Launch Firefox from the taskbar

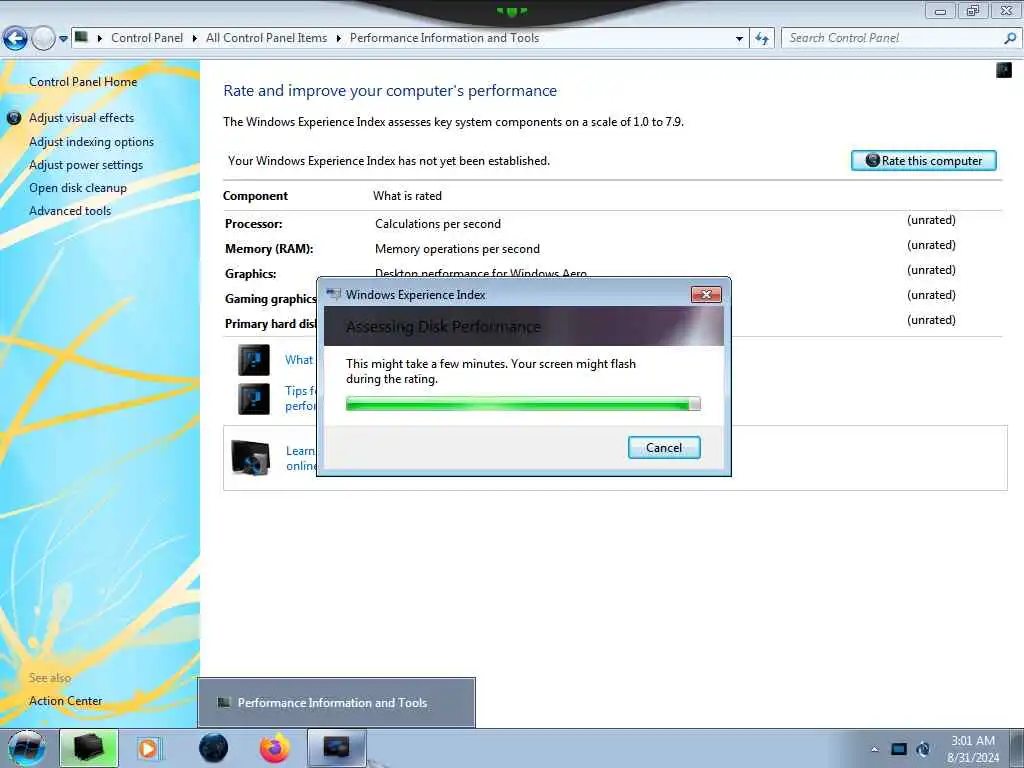(x=275, y=748)
